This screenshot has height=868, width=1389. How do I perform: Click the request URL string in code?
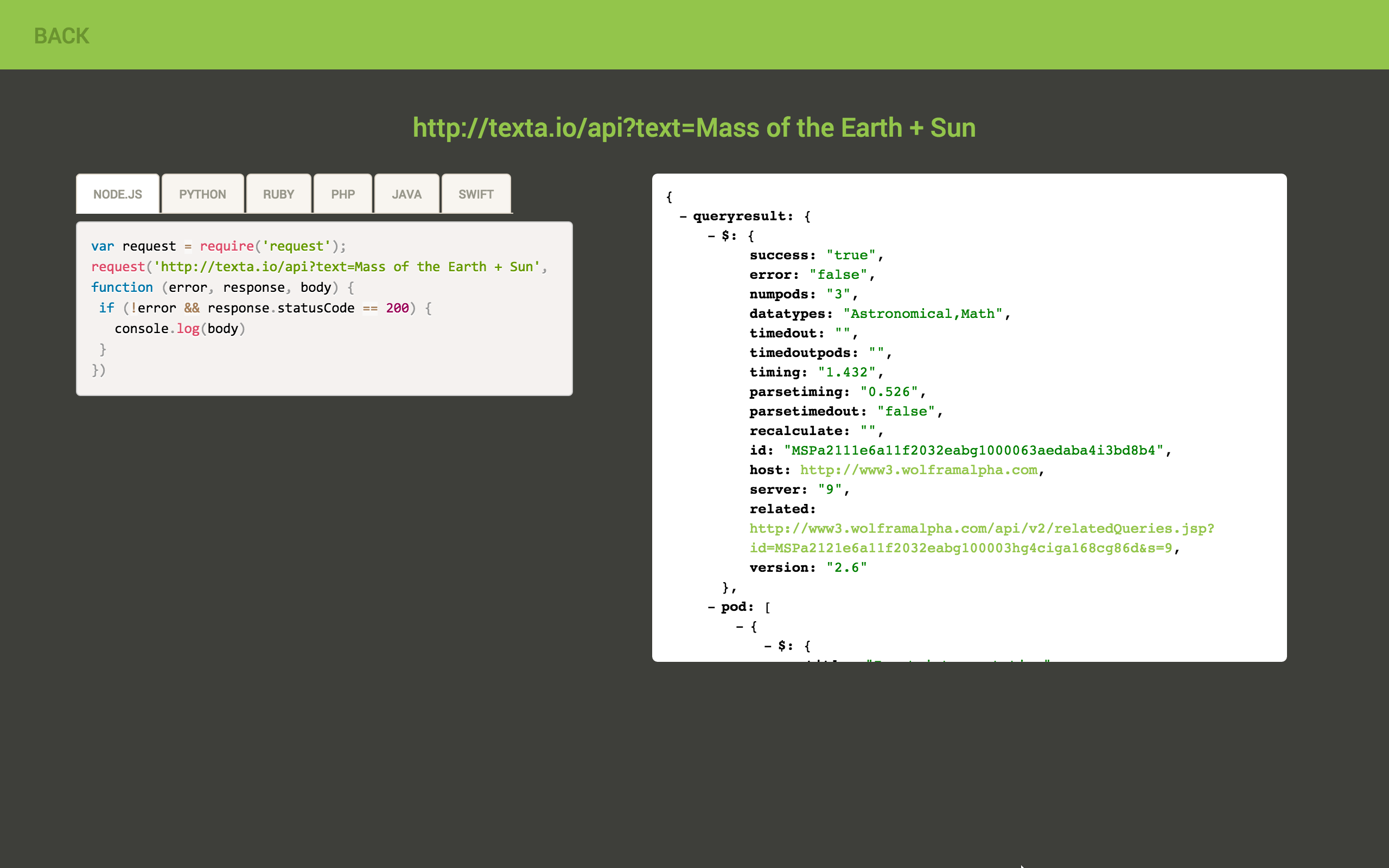pyautogui.click(x=347, y=267)
